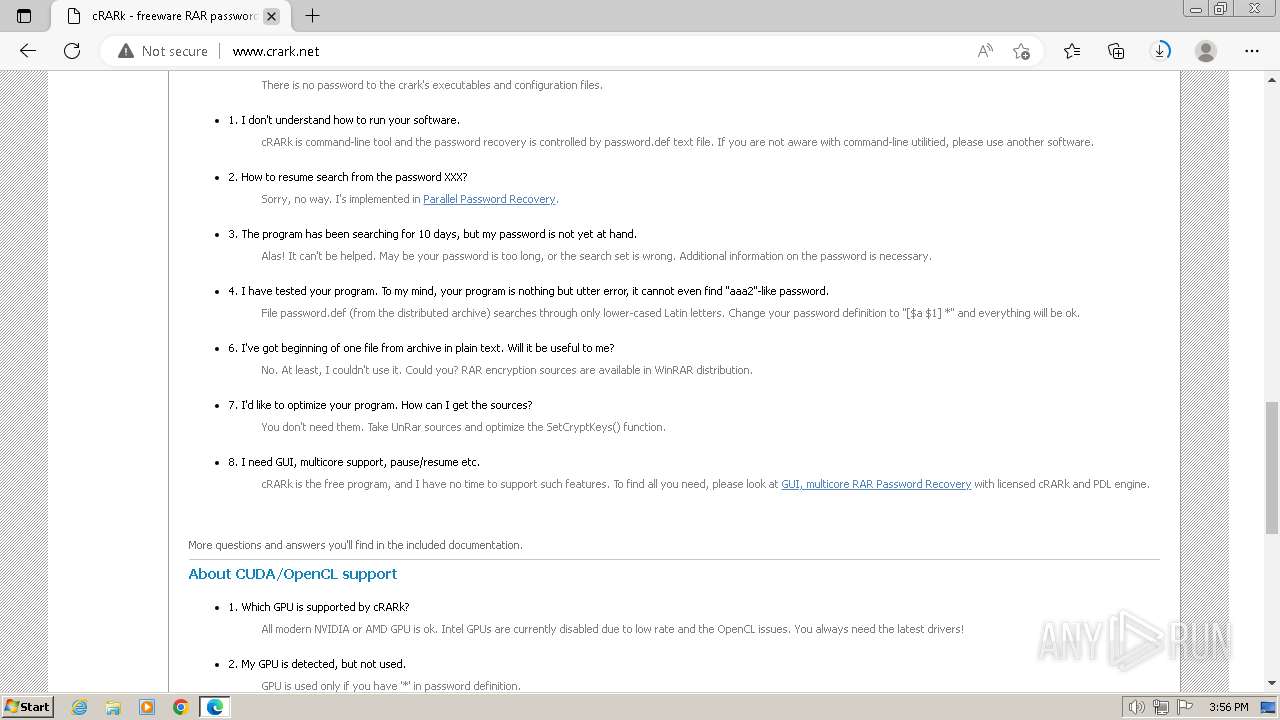Open the browser profile avatar

pyautogui.click(x=1206, y=51)
